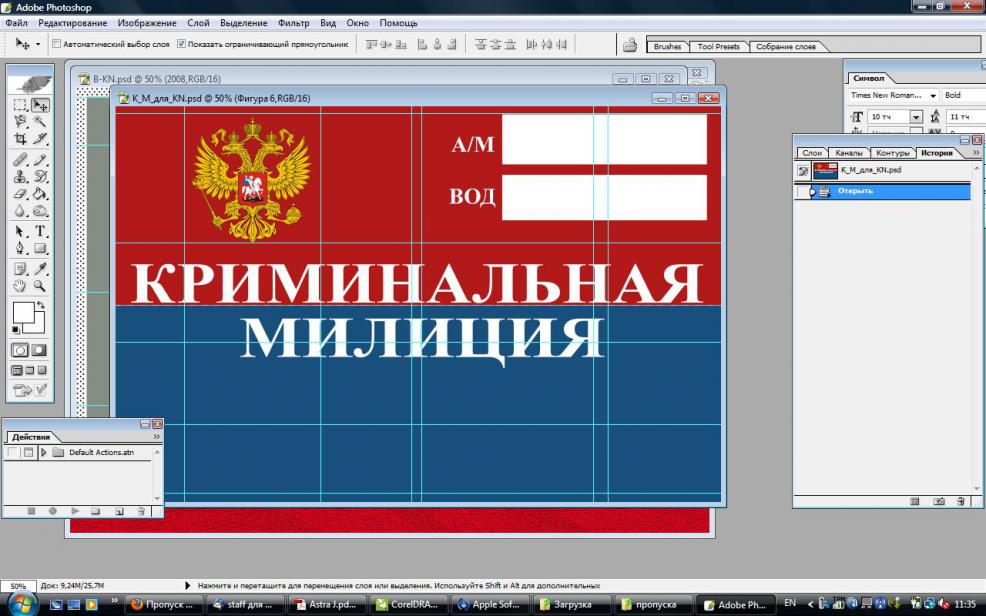Select the Crop tool

tap(20, 138)
